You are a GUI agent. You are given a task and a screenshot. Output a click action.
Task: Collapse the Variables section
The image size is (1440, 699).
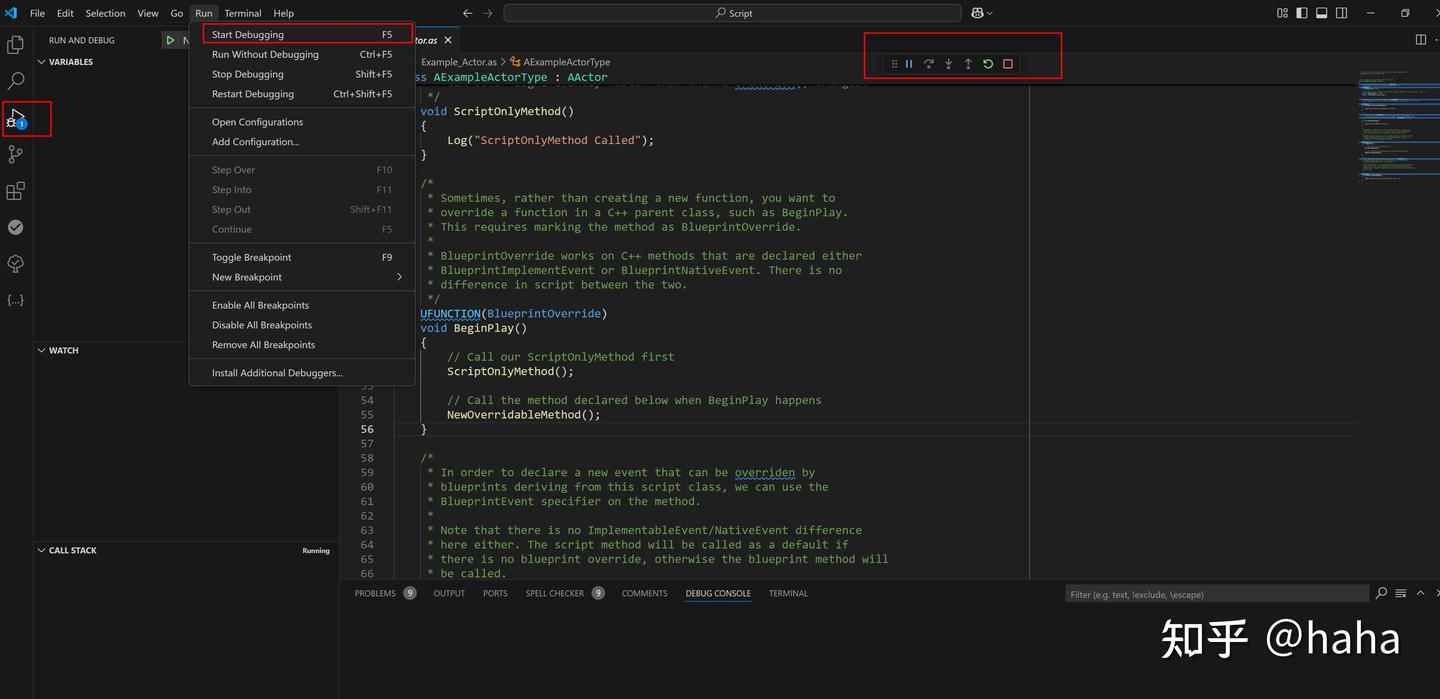tap(42, 61)
